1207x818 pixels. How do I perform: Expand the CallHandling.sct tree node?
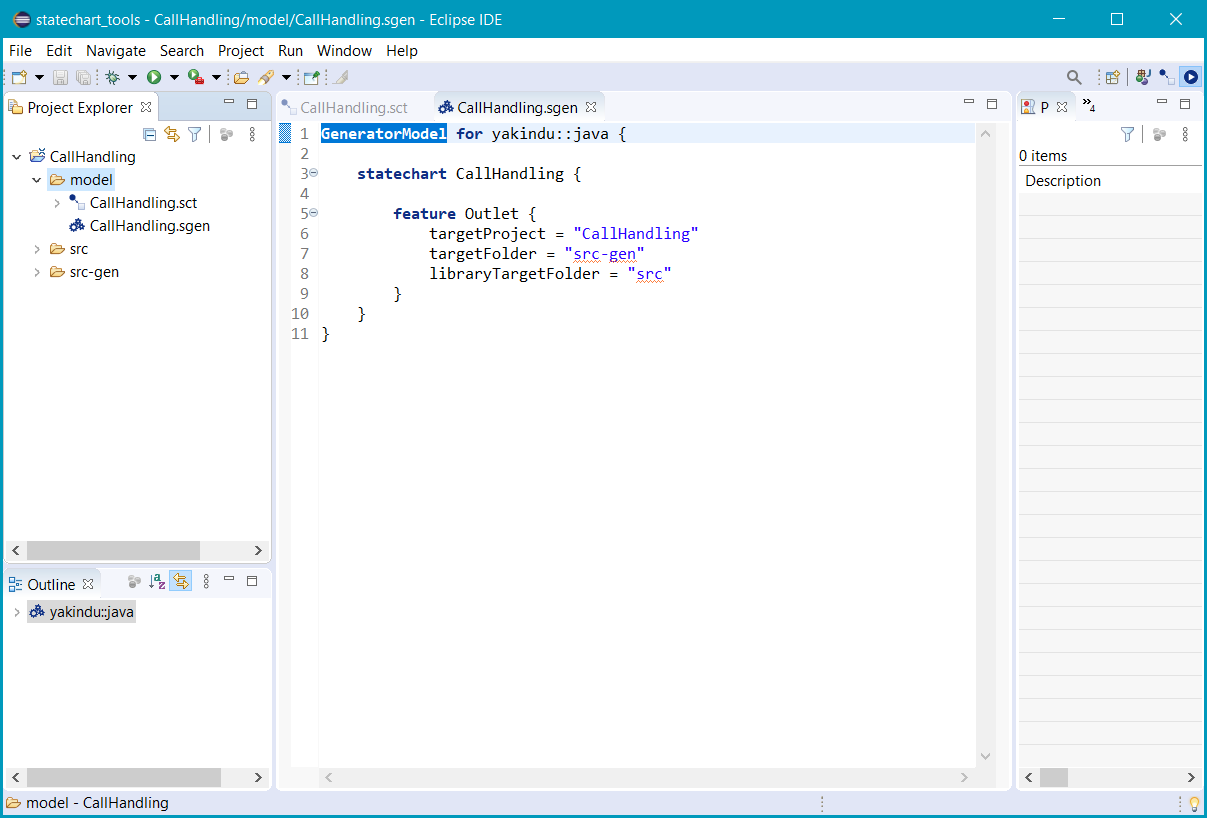pyautogui.click(x=57, y=203)
